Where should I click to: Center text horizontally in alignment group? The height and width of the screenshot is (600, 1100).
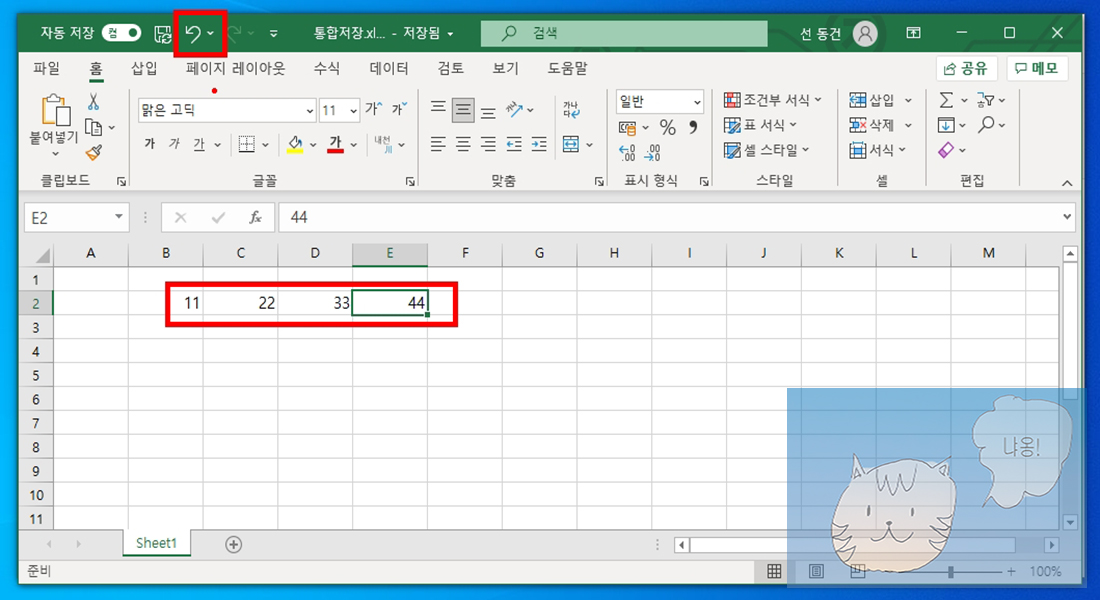tap(463, 145)
